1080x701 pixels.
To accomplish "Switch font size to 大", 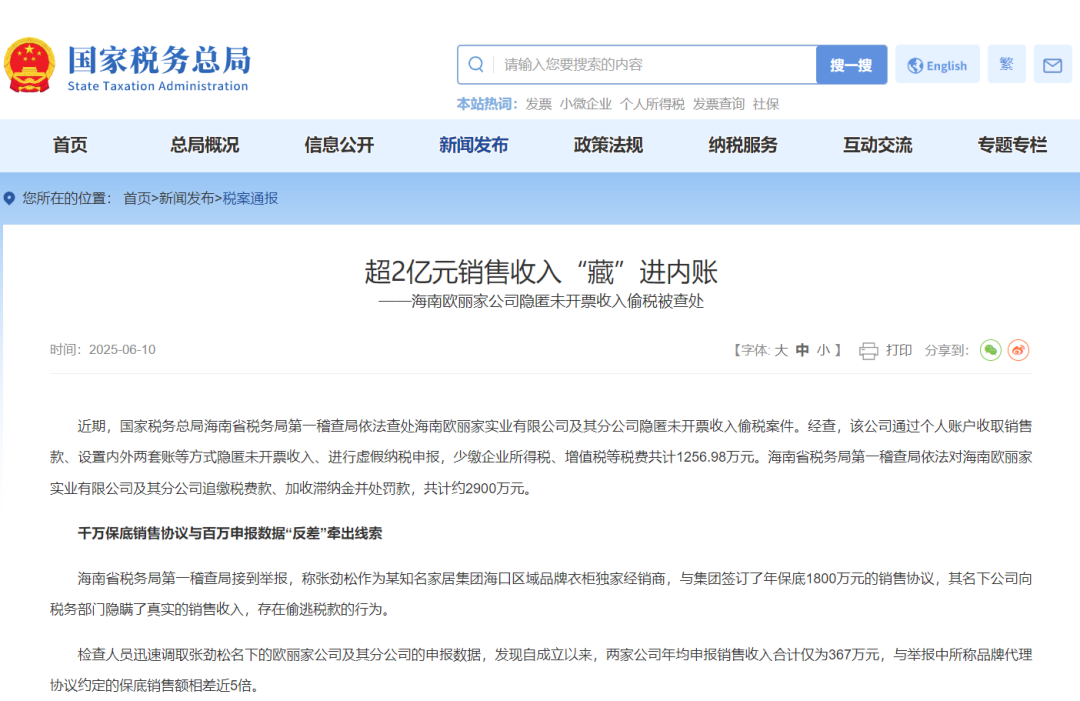I will [781, 350].
